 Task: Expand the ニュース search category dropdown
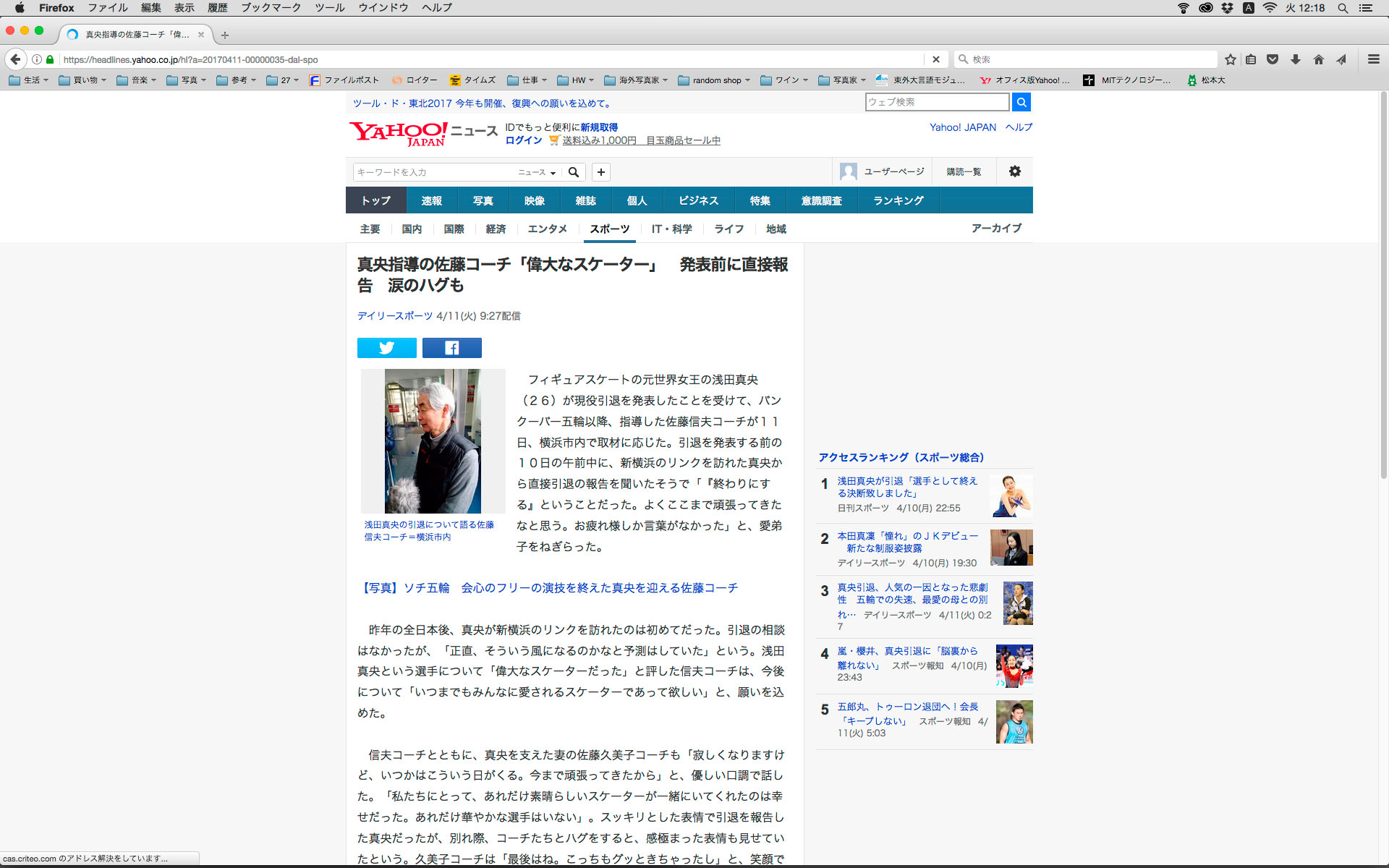537,172
